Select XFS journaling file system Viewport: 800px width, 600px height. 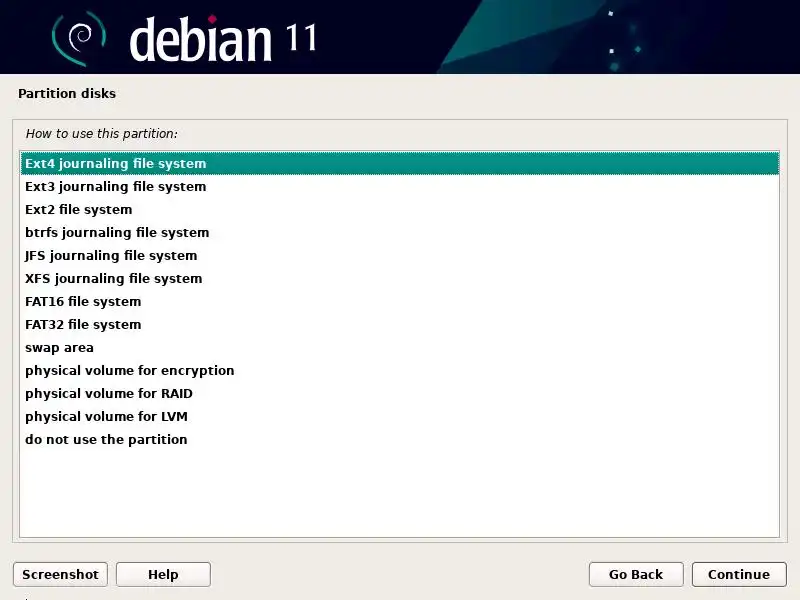tap(399, 279)
